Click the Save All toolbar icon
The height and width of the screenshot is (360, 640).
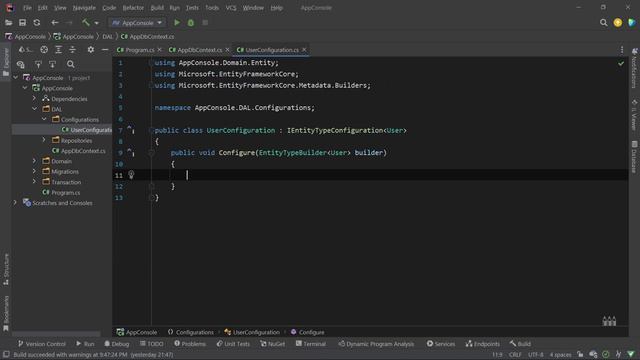[x=22, y=23]
